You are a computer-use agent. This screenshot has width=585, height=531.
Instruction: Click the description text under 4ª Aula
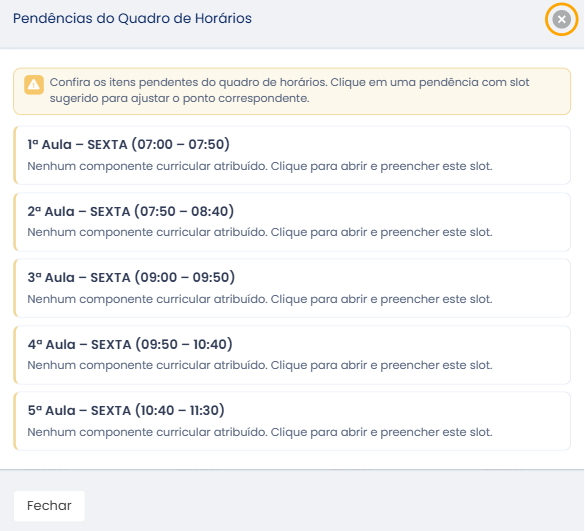260,365
